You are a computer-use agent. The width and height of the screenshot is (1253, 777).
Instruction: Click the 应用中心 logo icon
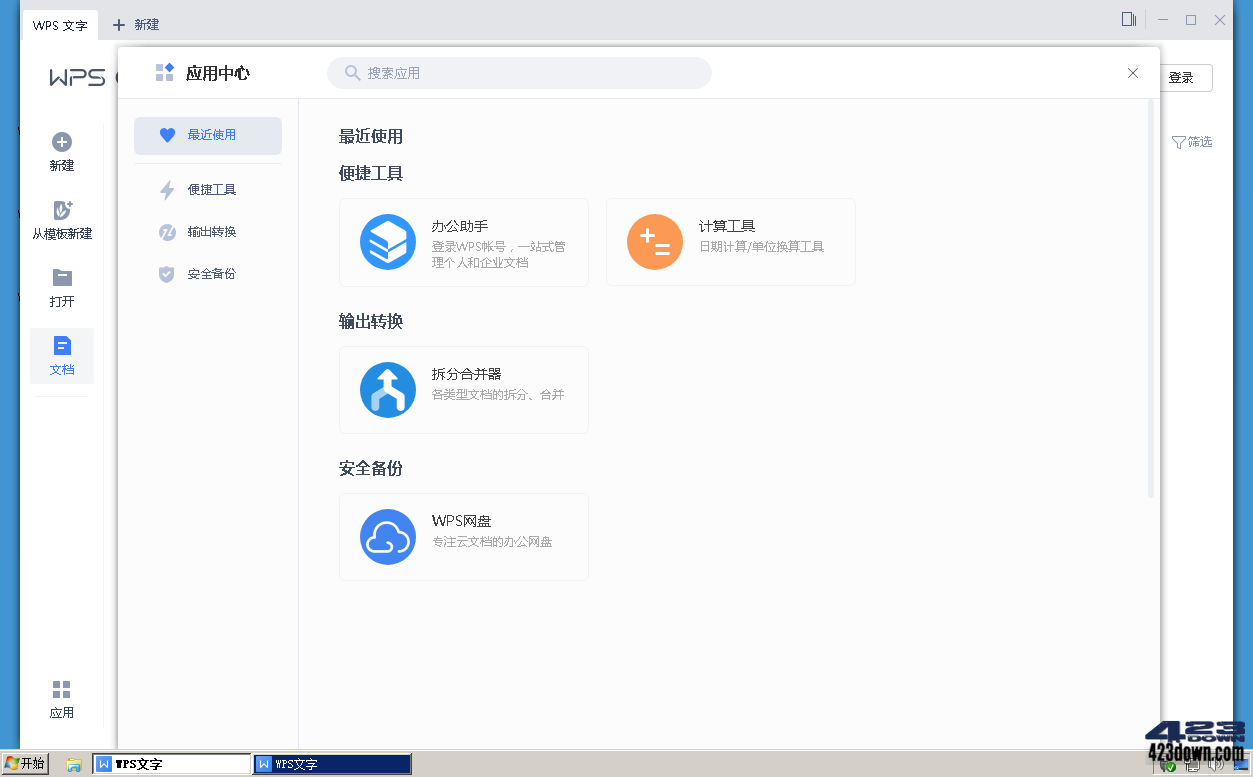pos(163,71)
